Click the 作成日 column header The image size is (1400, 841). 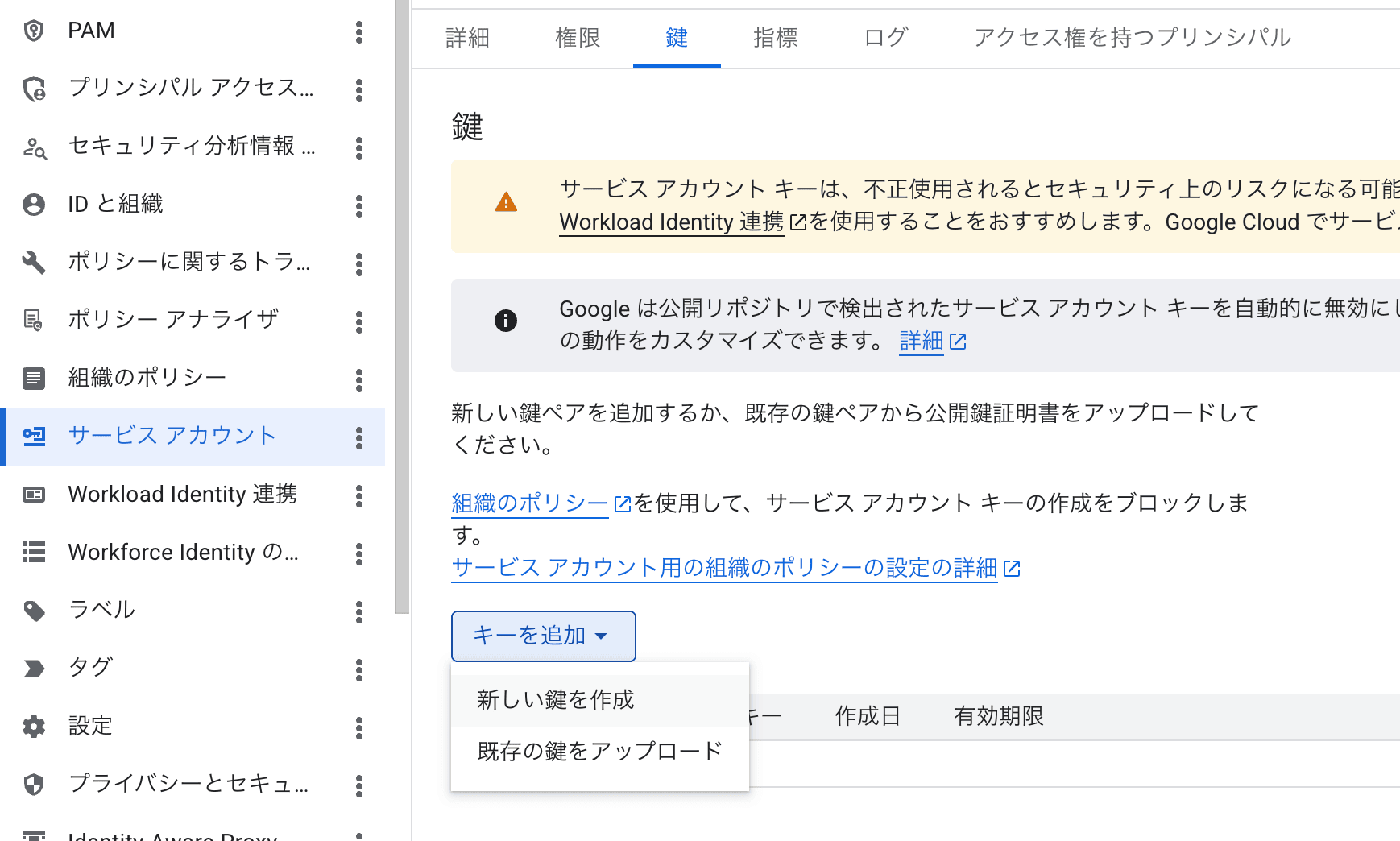[x=868, y=716]
